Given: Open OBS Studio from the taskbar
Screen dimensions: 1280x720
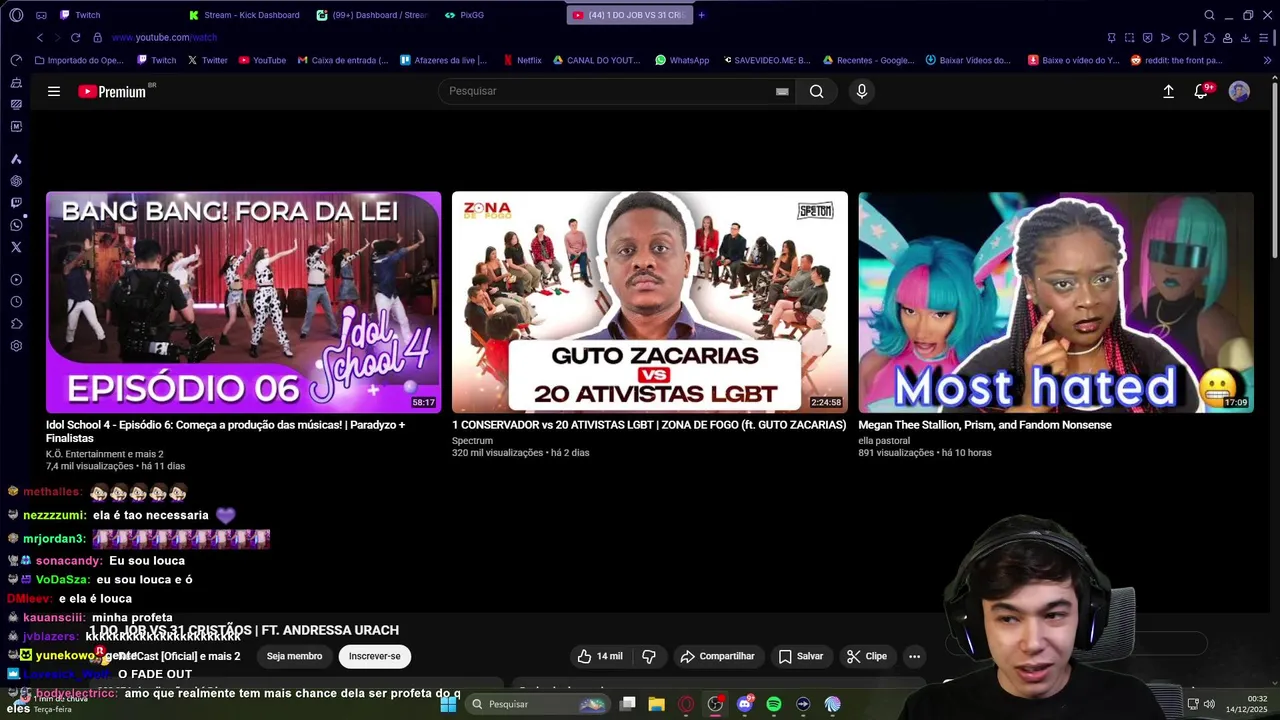Looking at the screenshot, I should 715,704.
